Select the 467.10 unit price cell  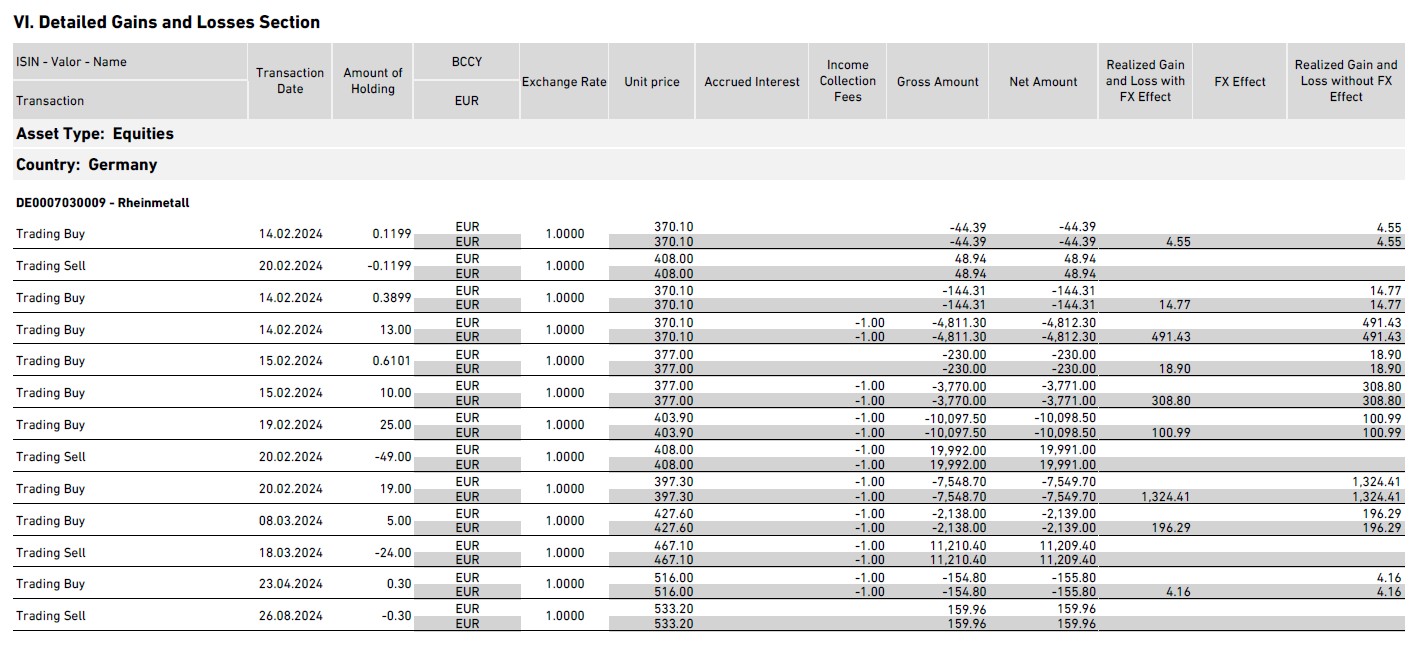coord(673,545)
